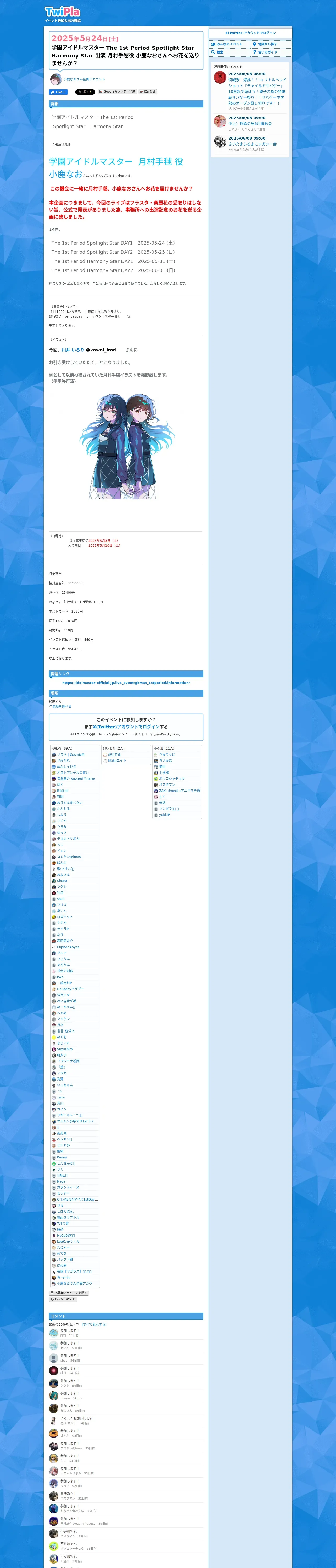Click avatar icon of MōkoエイT

click(105, 761)
